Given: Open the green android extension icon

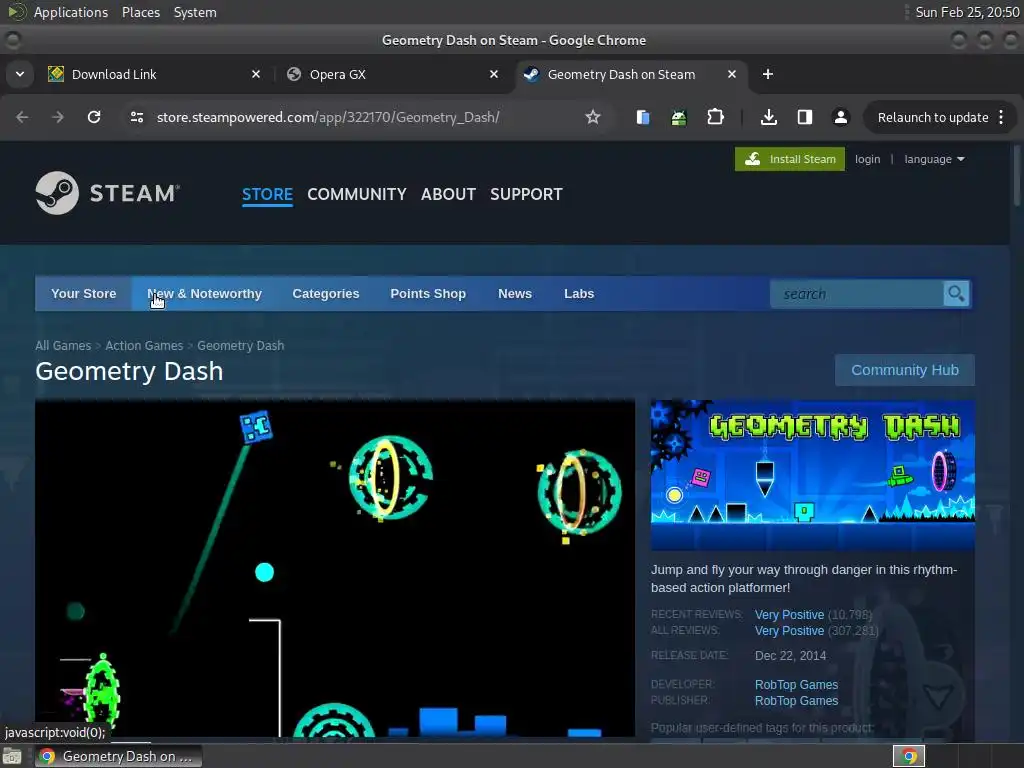Looking at the screenshot, I should tap(679, 118).
